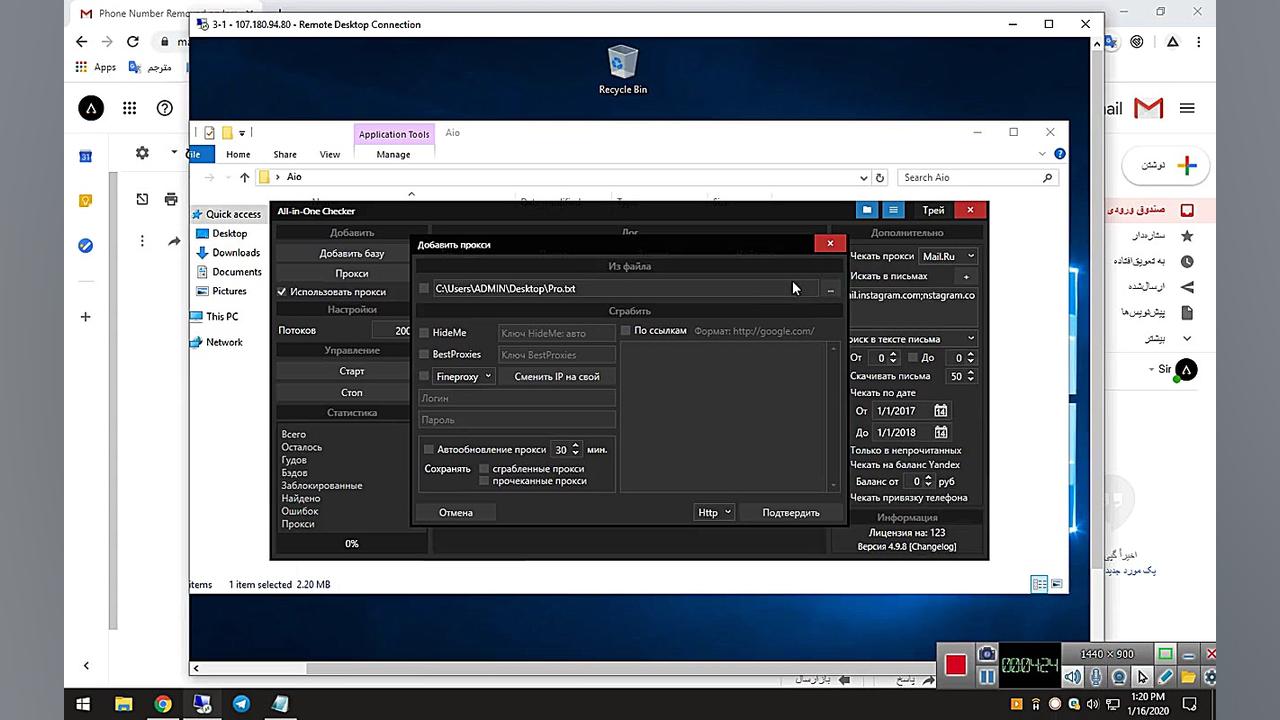Click the Сменить IP на свой button
Image resolution: width=1280 pixels, height=720 pixels.
(557, 376)
